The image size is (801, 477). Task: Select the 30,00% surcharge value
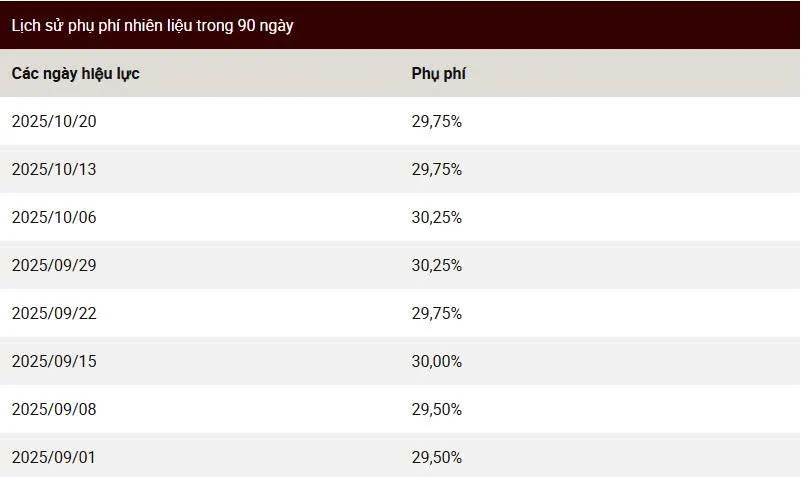tap(437, 361)
